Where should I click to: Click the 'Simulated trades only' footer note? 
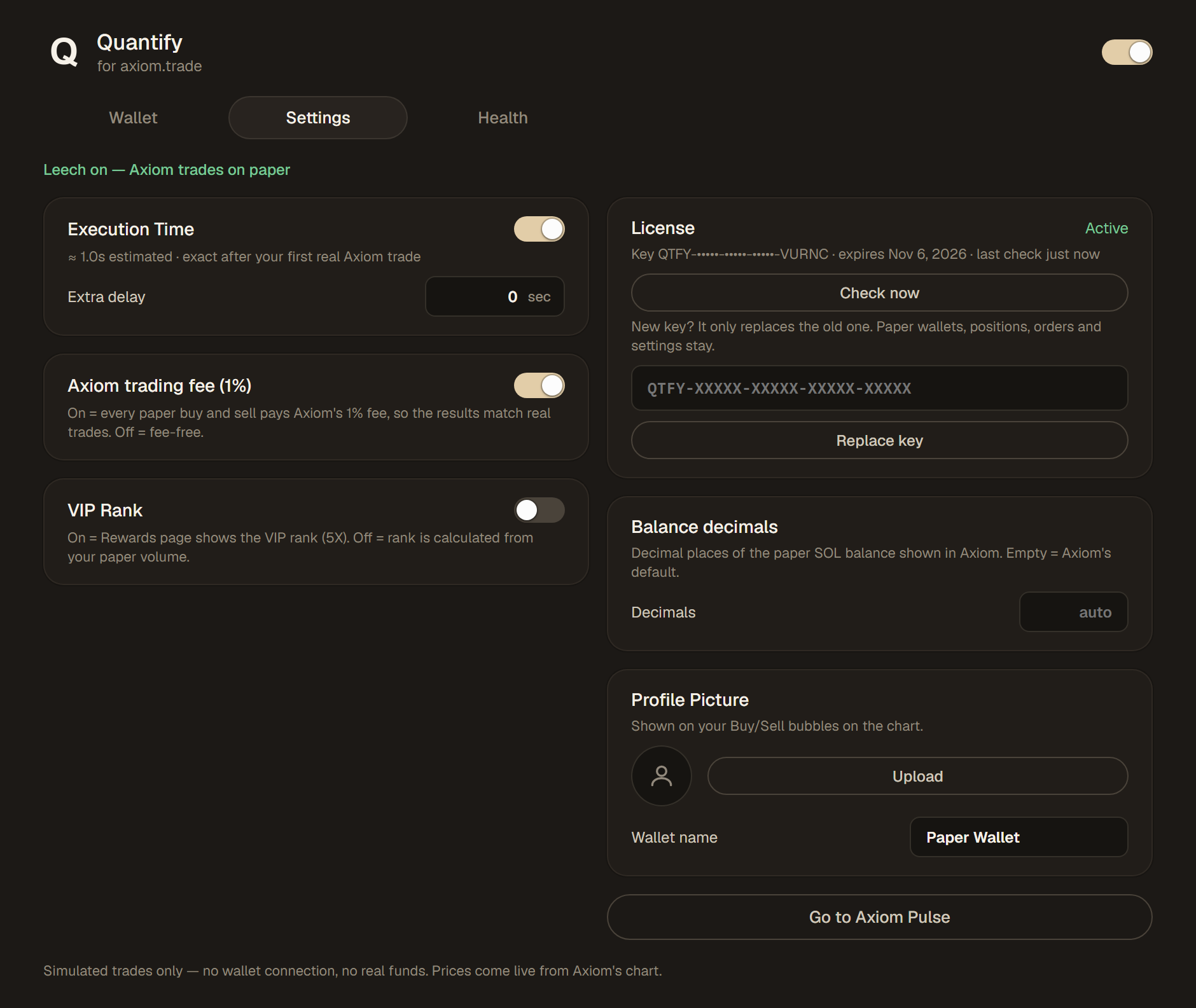point(352,971)
